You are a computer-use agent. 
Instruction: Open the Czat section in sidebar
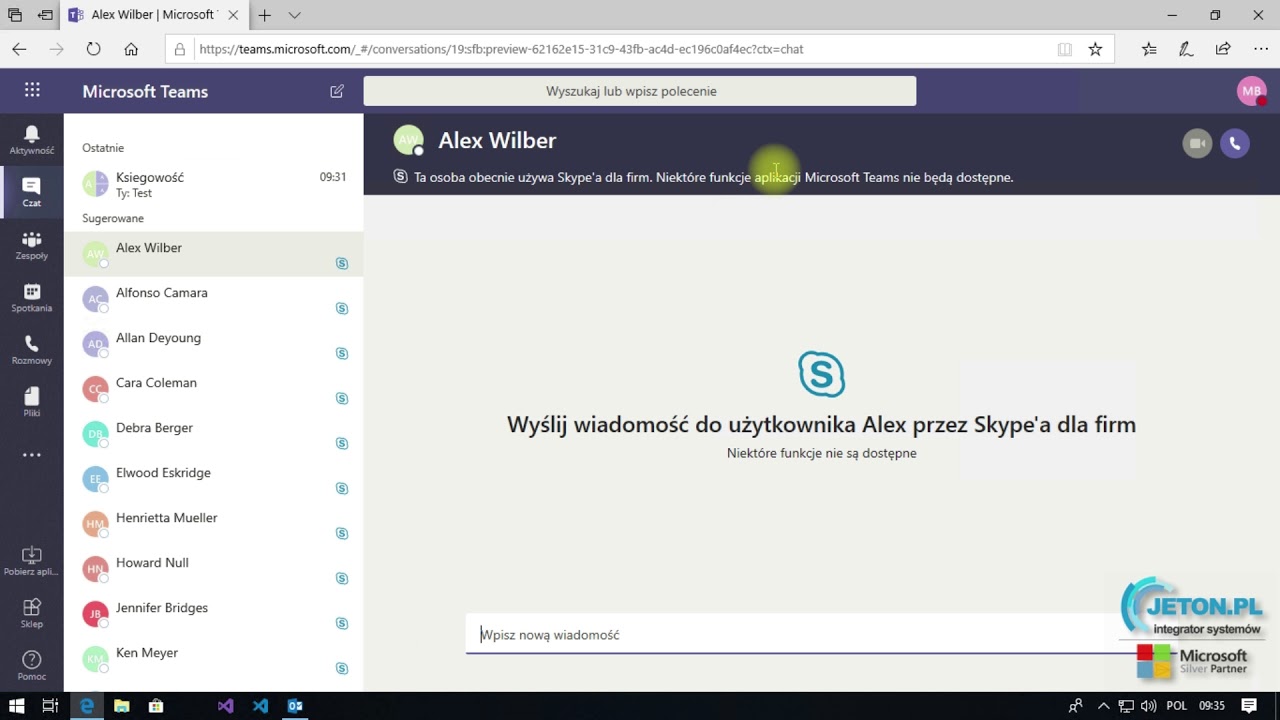click(32, 192)
